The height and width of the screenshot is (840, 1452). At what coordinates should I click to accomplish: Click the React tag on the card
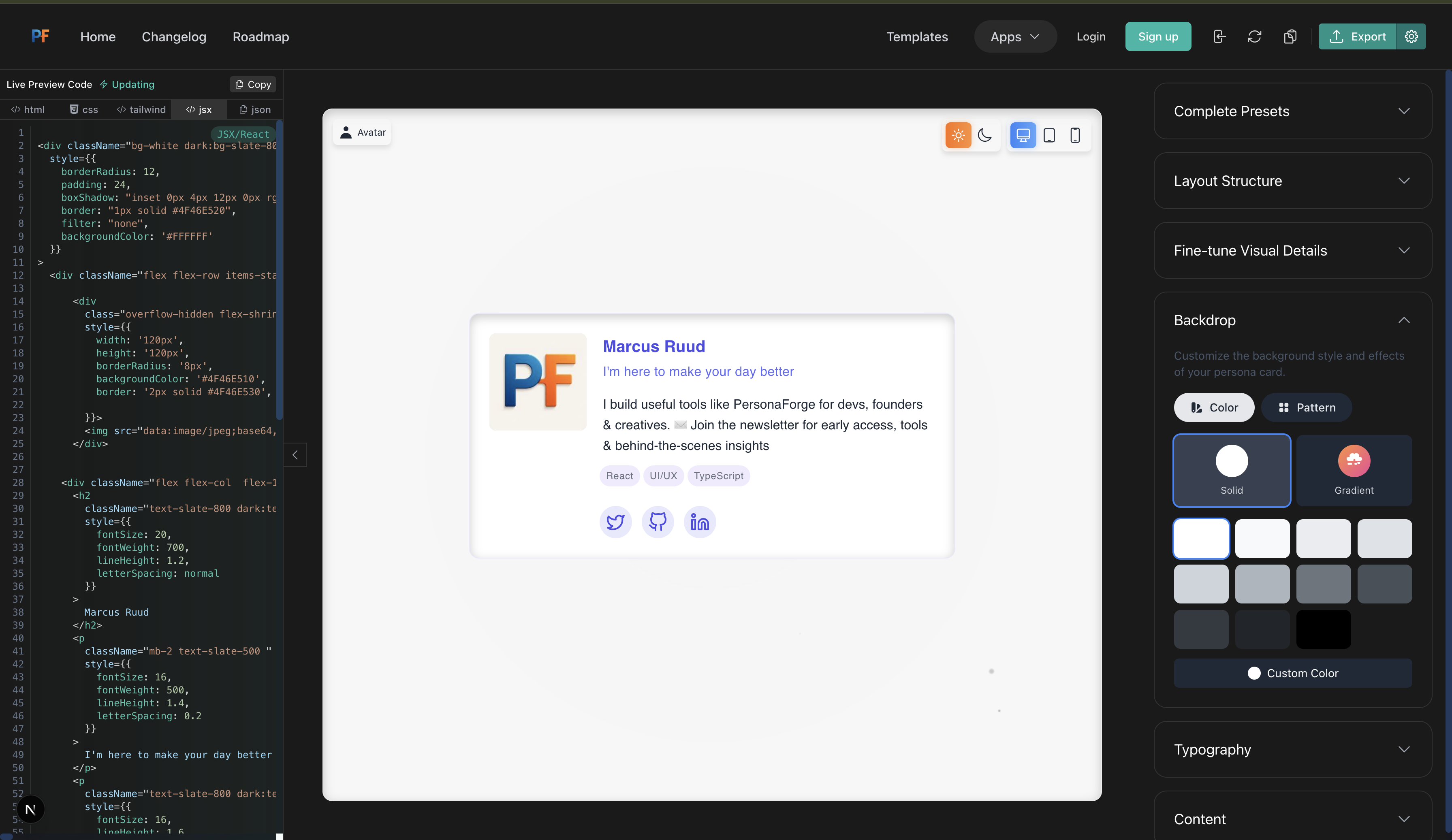[619, 476]
